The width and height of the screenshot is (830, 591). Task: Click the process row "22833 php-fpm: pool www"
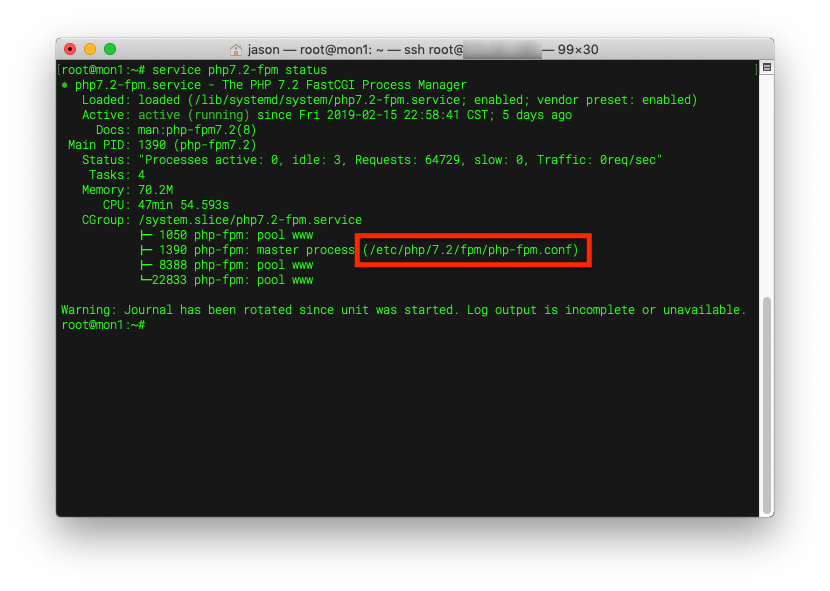coord(227,280)
